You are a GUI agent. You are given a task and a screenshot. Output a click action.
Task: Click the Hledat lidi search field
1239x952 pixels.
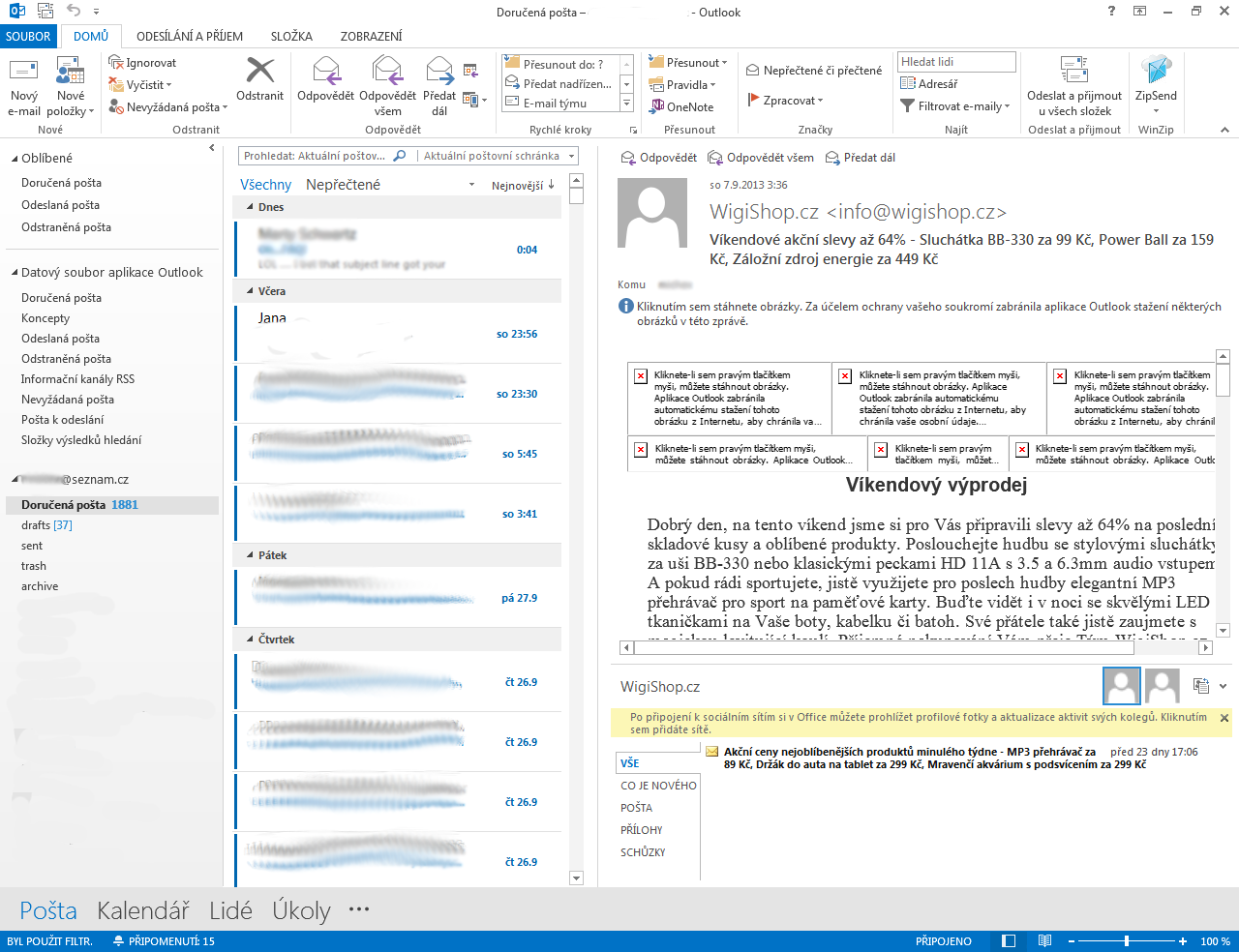(956, 62)
